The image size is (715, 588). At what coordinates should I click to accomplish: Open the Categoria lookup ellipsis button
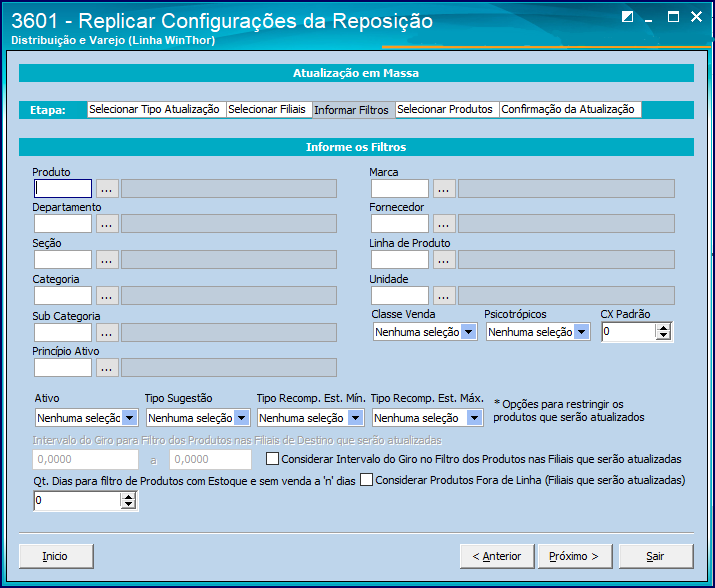tap(107, 296)
